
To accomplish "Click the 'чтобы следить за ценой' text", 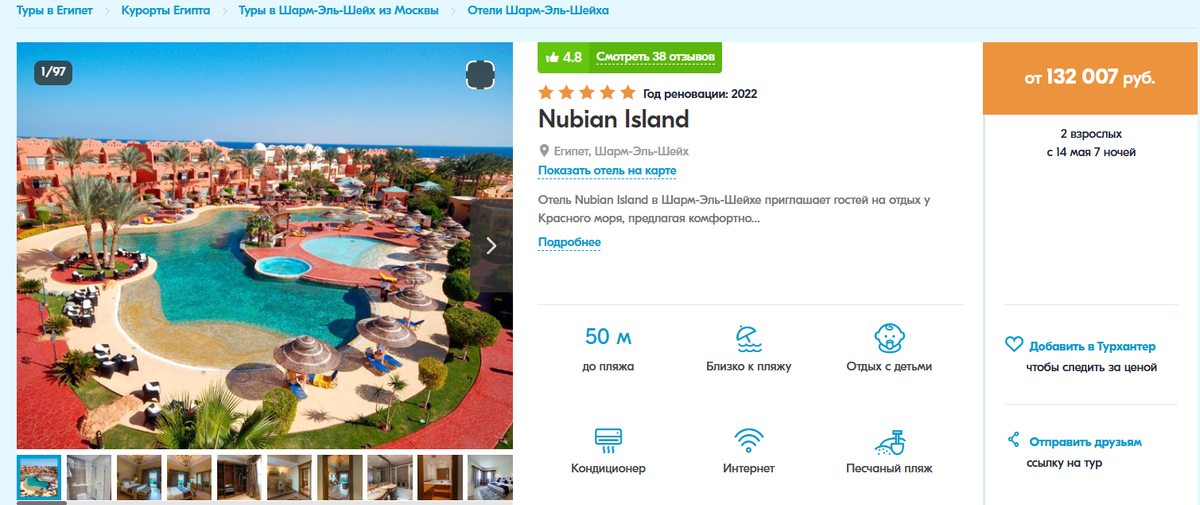I will [x=1091, y=368].
